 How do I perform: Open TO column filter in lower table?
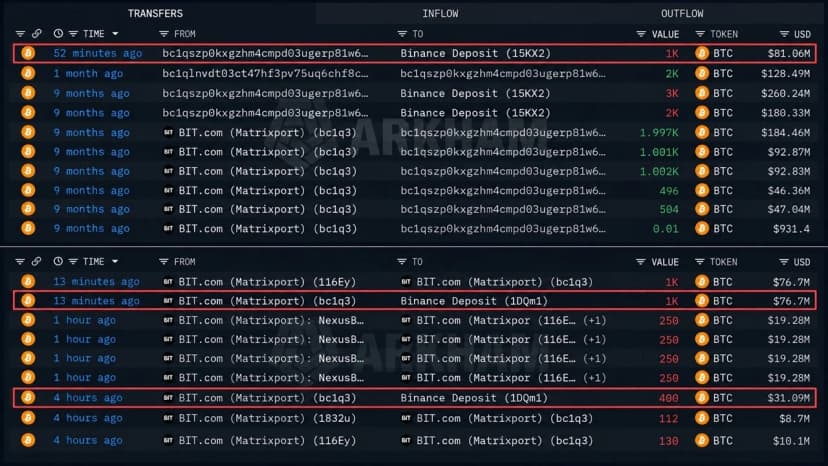tap(402, 262)
